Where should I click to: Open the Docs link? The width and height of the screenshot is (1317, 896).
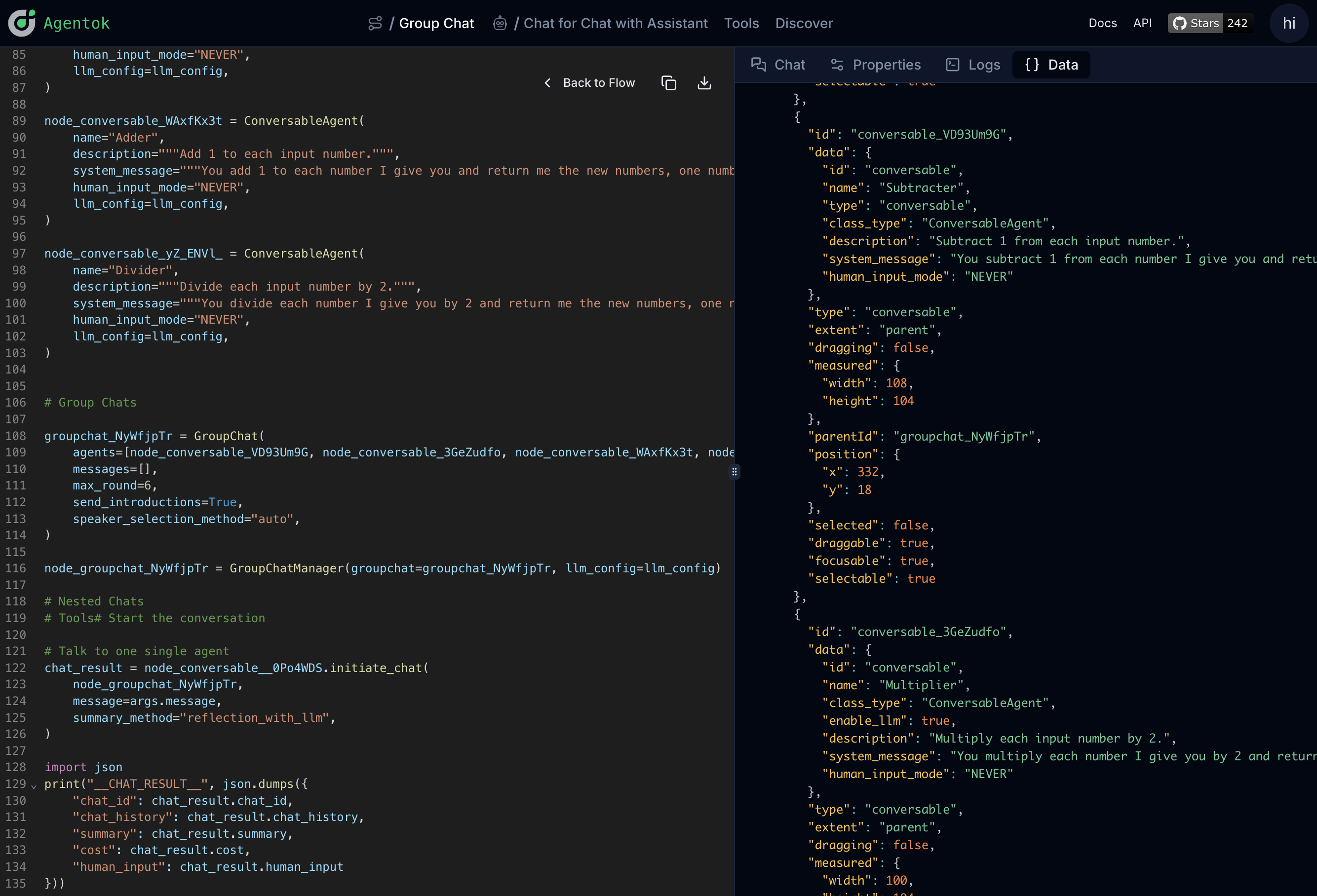(x=1102, y=23)
